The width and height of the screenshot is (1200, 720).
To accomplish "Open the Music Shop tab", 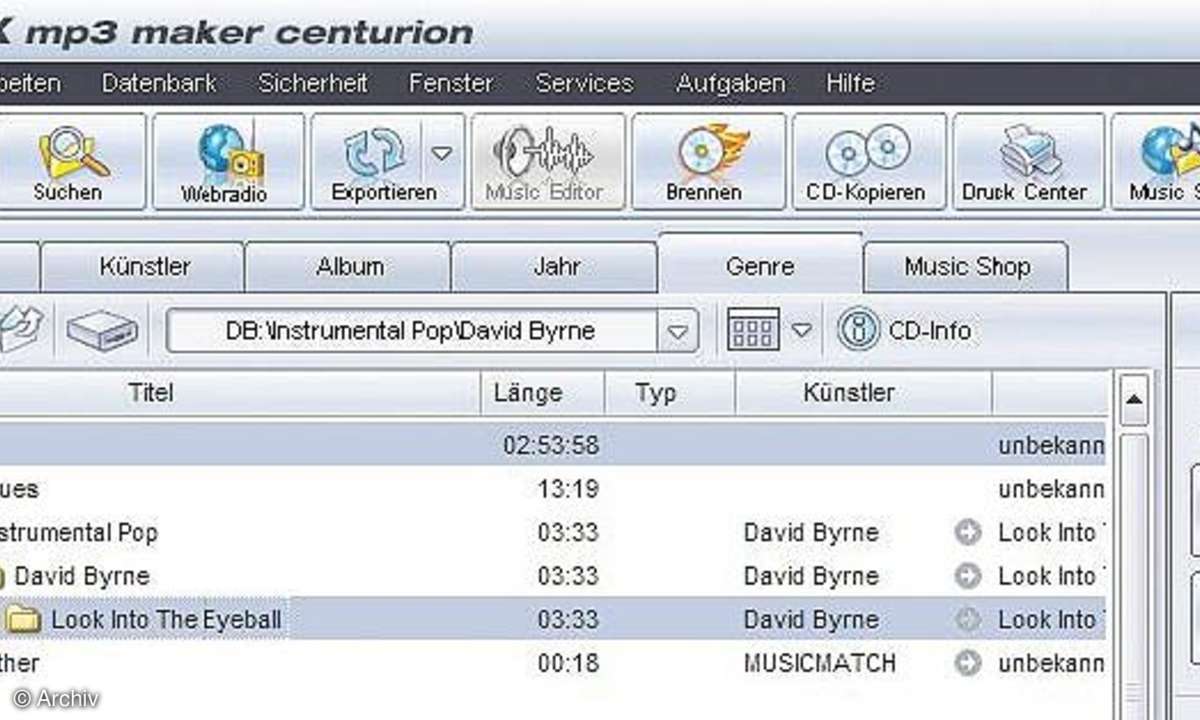I will point(966,267).
